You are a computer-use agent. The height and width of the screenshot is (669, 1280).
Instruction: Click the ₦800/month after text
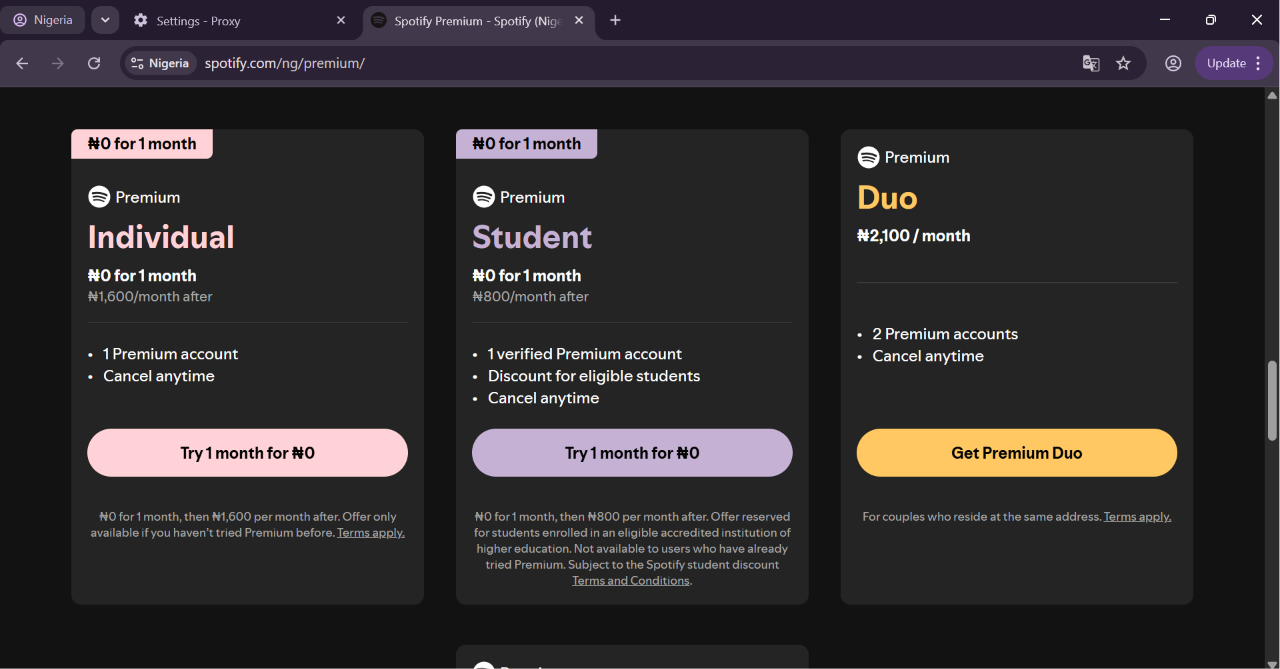(x=531, y=297)
